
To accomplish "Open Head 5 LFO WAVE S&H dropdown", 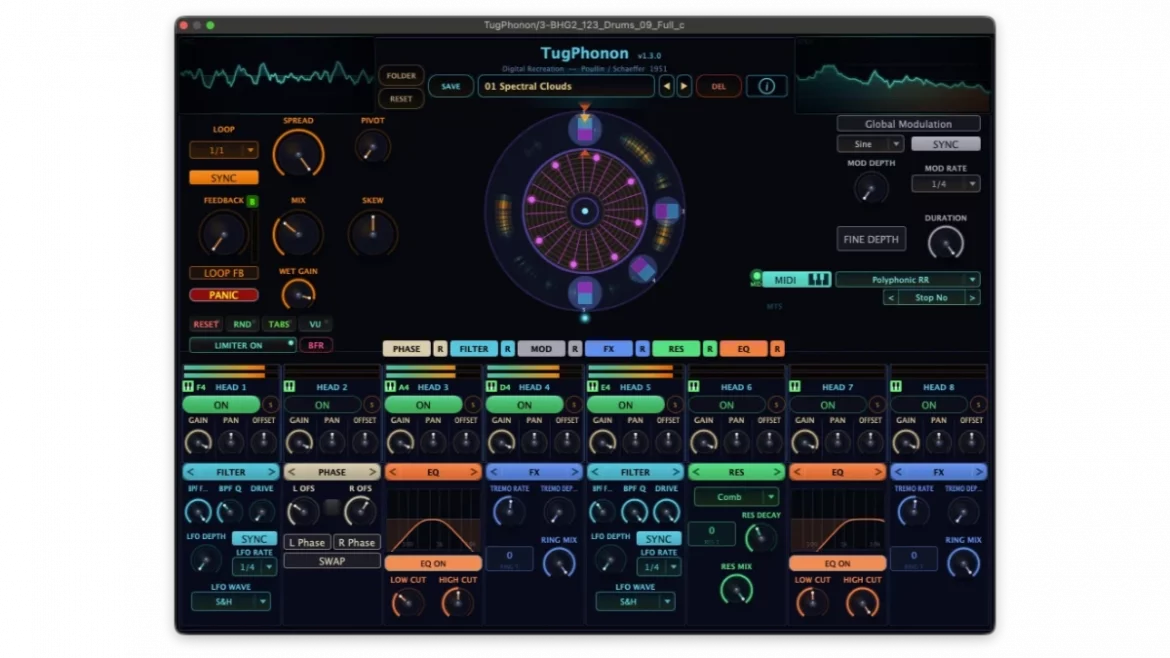I will 635,601.
